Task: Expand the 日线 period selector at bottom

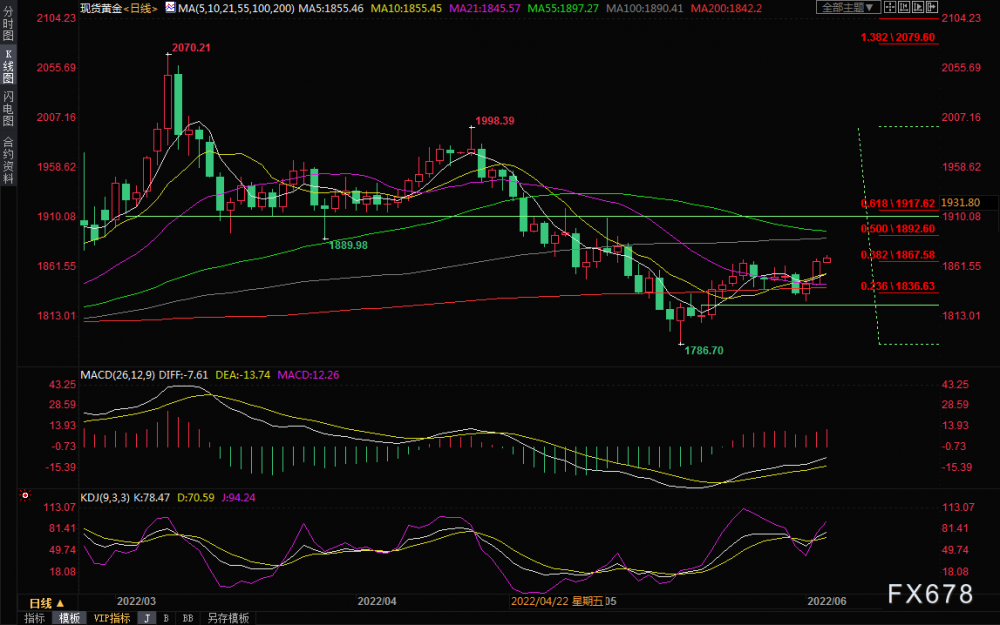Action: pos(47,603)
